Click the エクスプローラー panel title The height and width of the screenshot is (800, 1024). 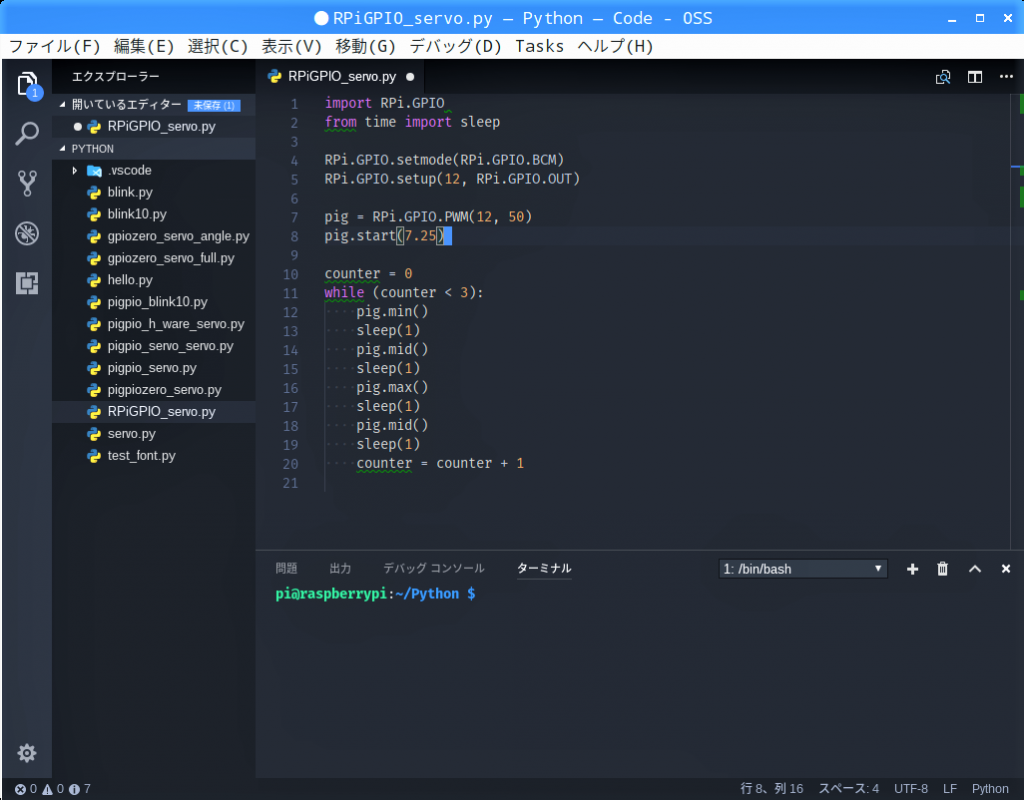coord(116,76)
